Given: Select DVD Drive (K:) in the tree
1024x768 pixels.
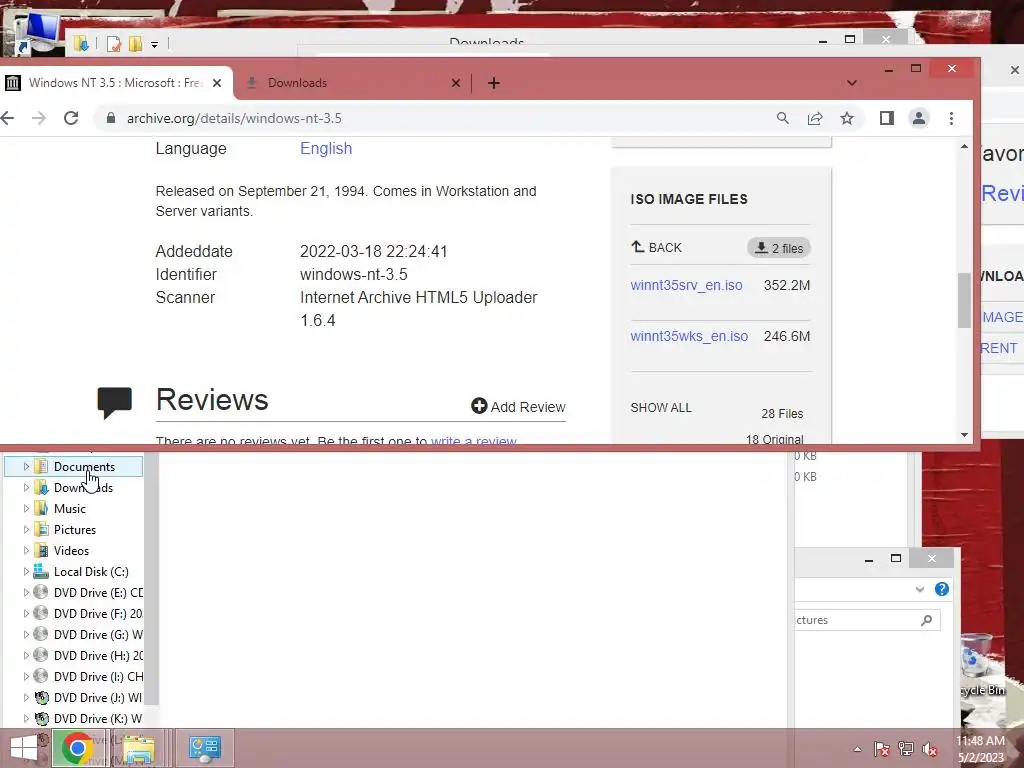Looking at the screenshot, I should [98, 718].
